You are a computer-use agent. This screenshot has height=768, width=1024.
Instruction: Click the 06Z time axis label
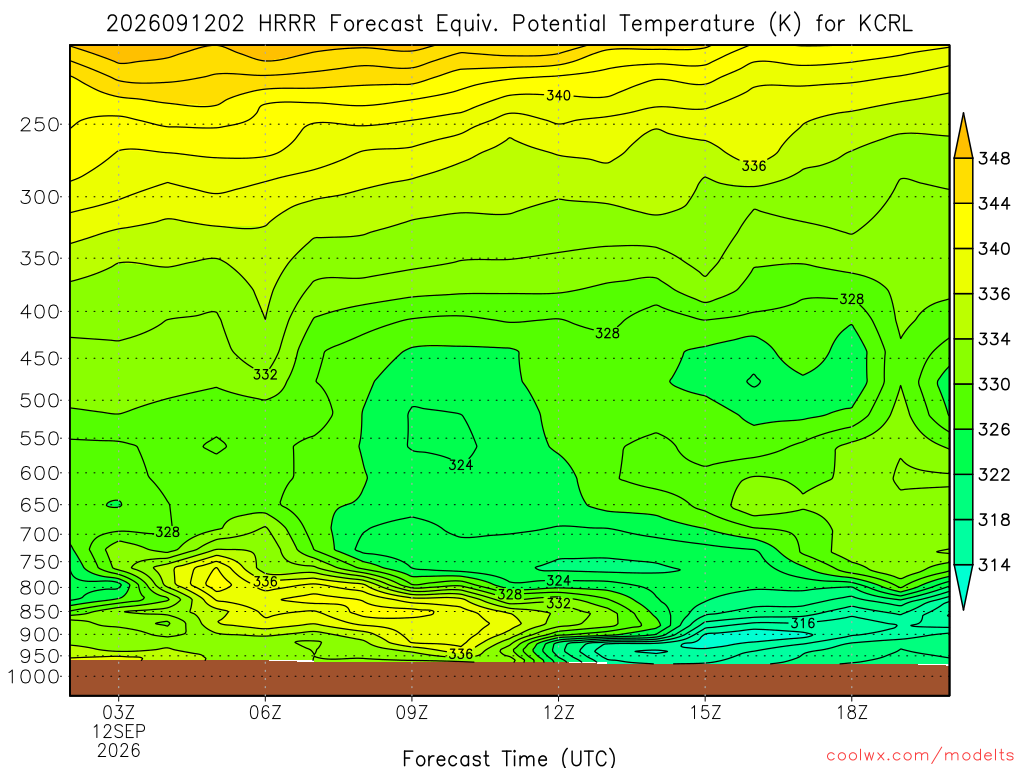(x=265, y=712)
